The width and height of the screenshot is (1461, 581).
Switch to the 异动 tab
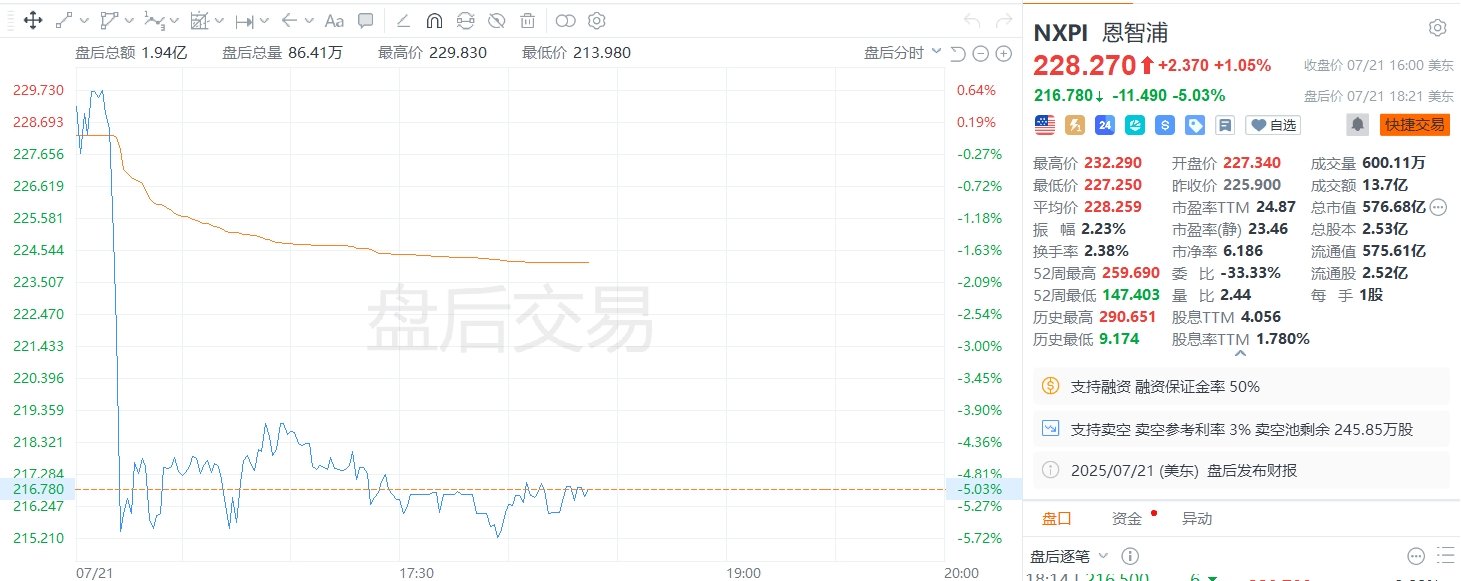coord(1197,518)
